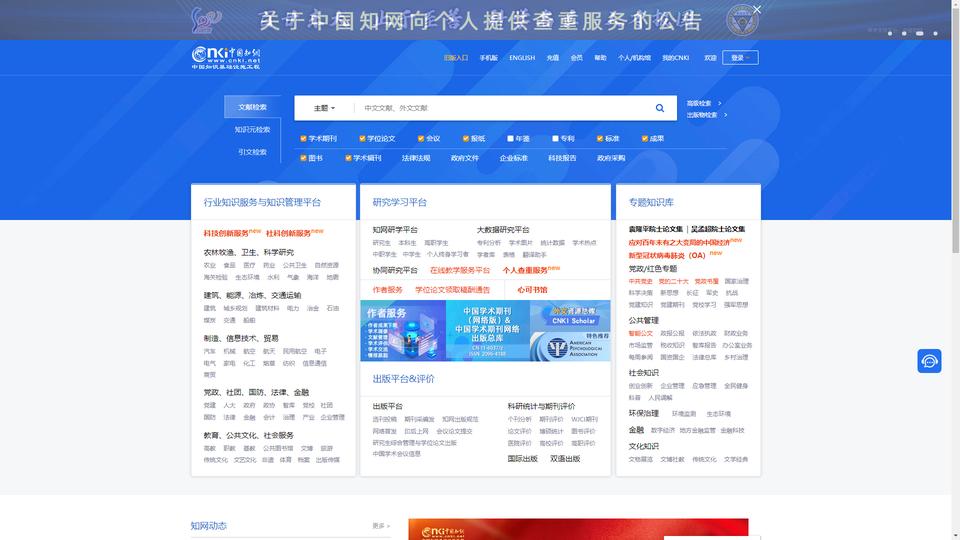The image size is (960, 540).
Task: Click 帮助 in top navigation
Action: (x=600, y=58)
